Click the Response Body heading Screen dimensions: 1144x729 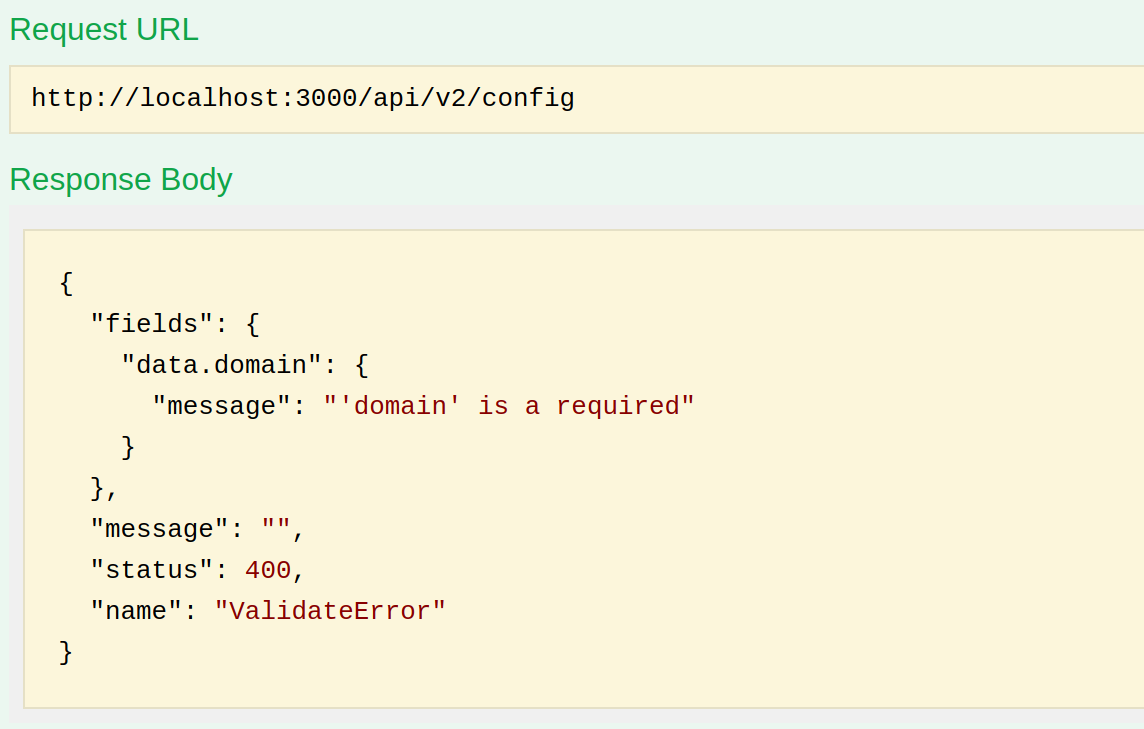(121, 180)
